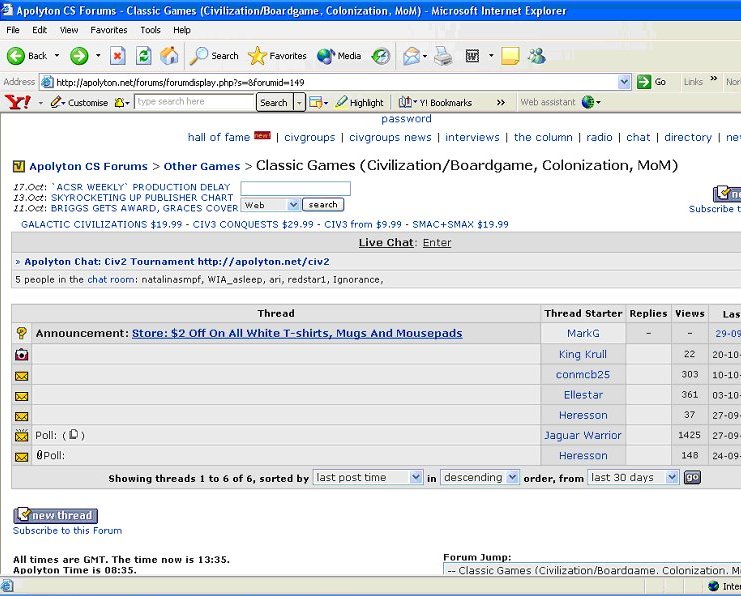741x596 pixels.
Task: Open the 'descending' order dropdown
Action: click(x=479, y=478)
